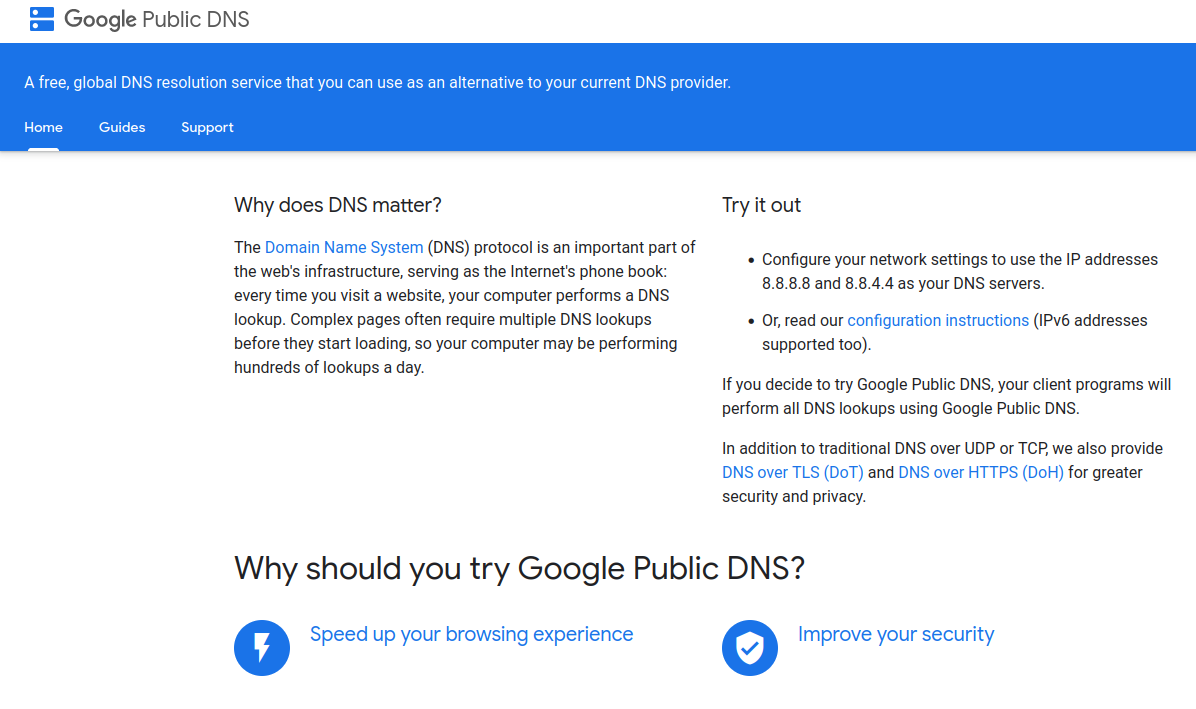1196x709 pixels.
Task: Click the Try it out heading
Action: (762, 205)
